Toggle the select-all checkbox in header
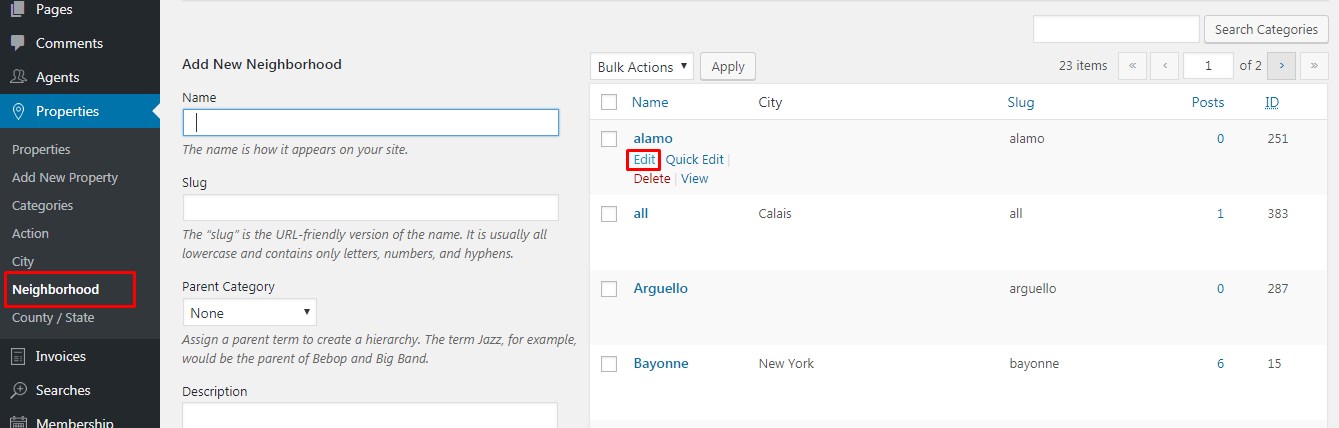The height and width of the screenshot is (428, 1339). pos(609,102)
